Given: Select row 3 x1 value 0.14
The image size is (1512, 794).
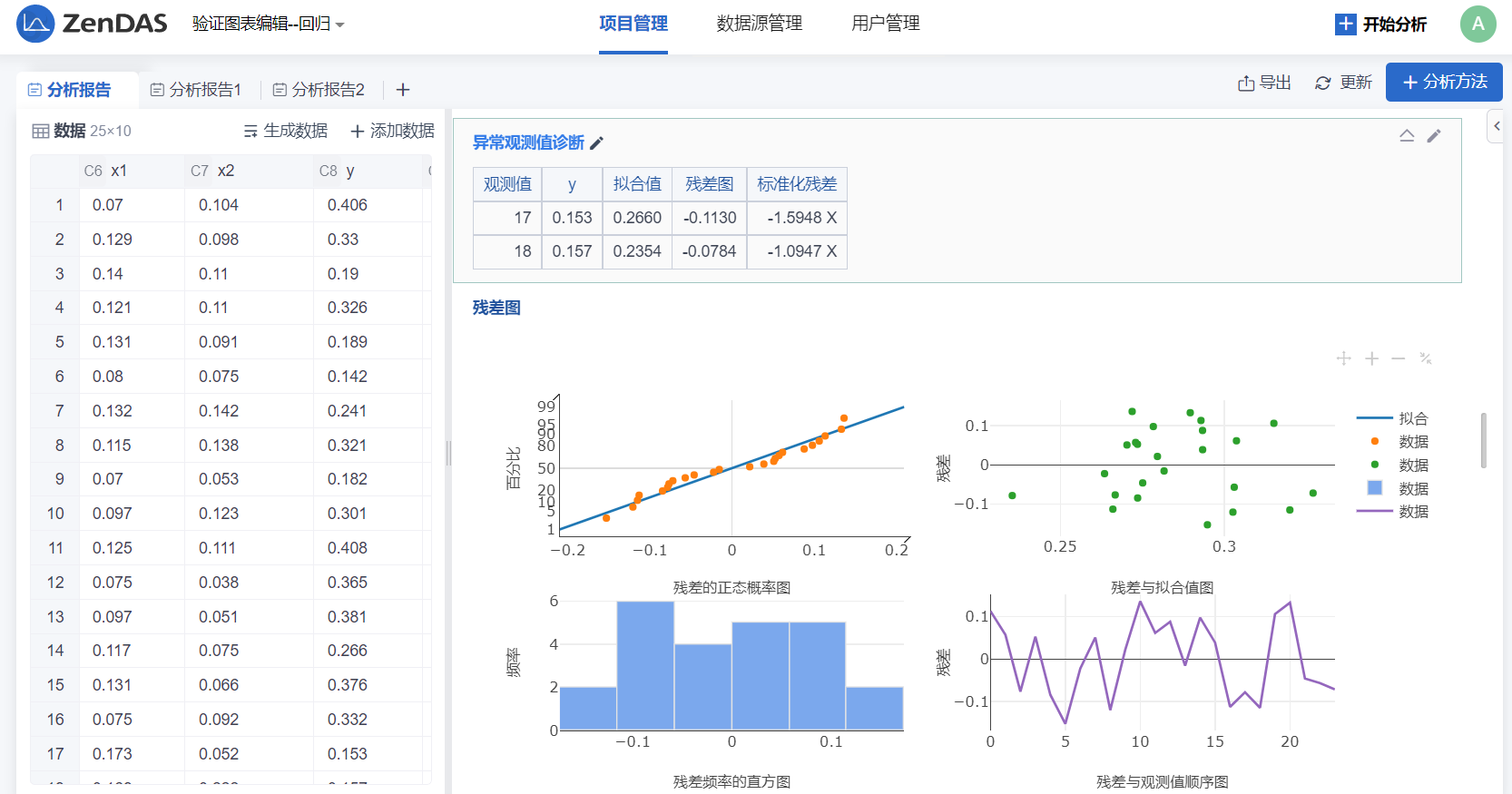Looking at the screenshot, I should pyautogui.click(x=132, y=274).
